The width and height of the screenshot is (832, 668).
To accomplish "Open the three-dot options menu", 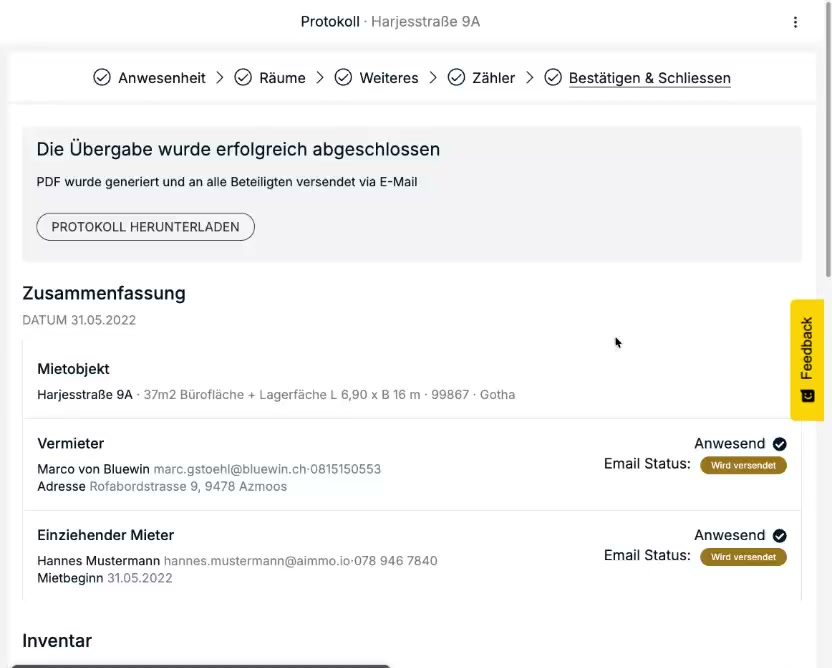I will [x=795, y=22].
